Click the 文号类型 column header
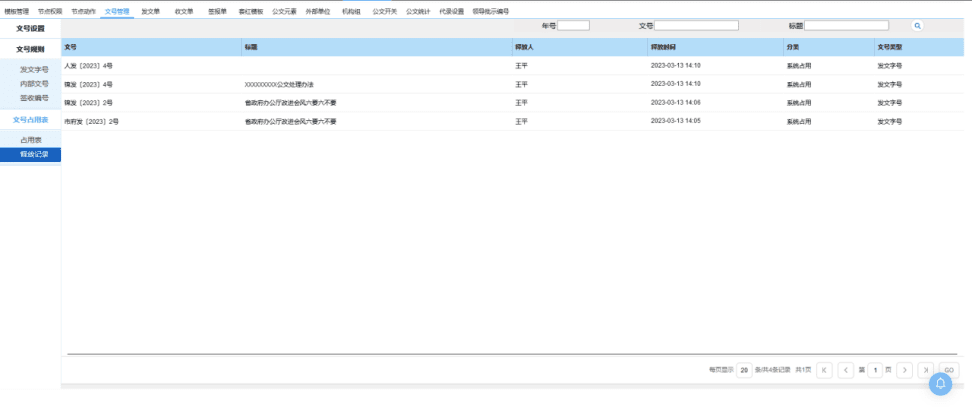 [919, 47]
